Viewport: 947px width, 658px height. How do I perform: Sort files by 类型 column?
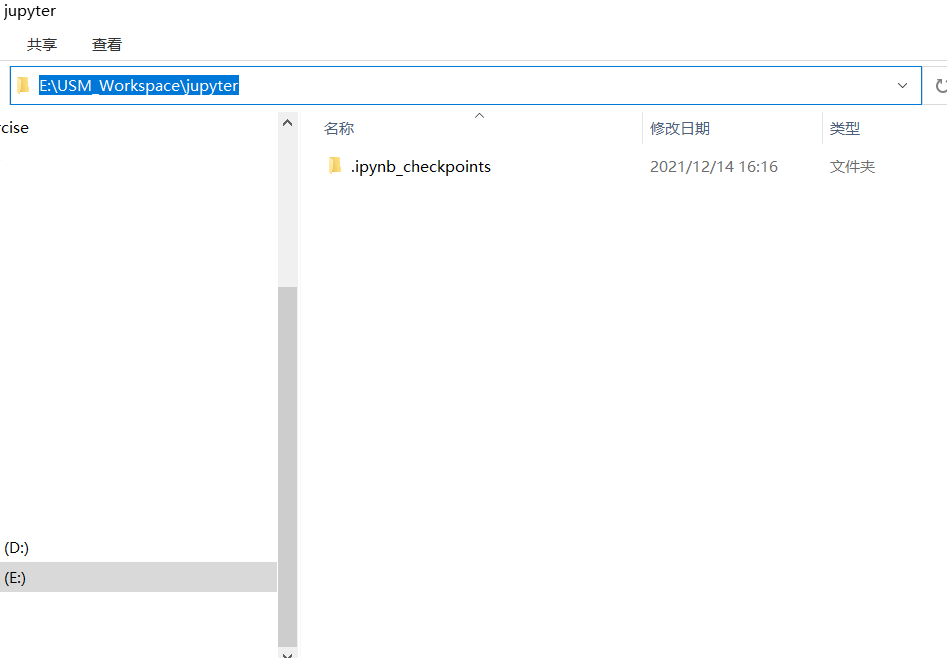tap(844, 128)
